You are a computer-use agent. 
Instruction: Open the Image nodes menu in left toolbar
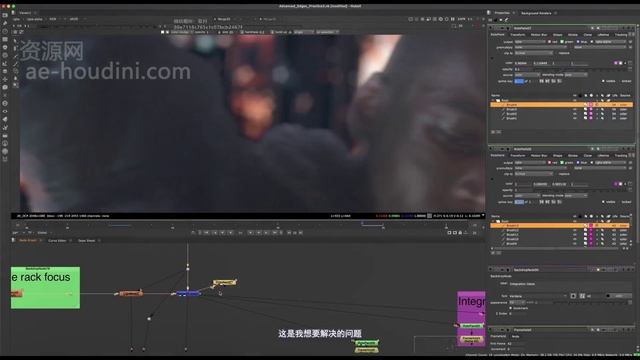(x=5, y=16)
